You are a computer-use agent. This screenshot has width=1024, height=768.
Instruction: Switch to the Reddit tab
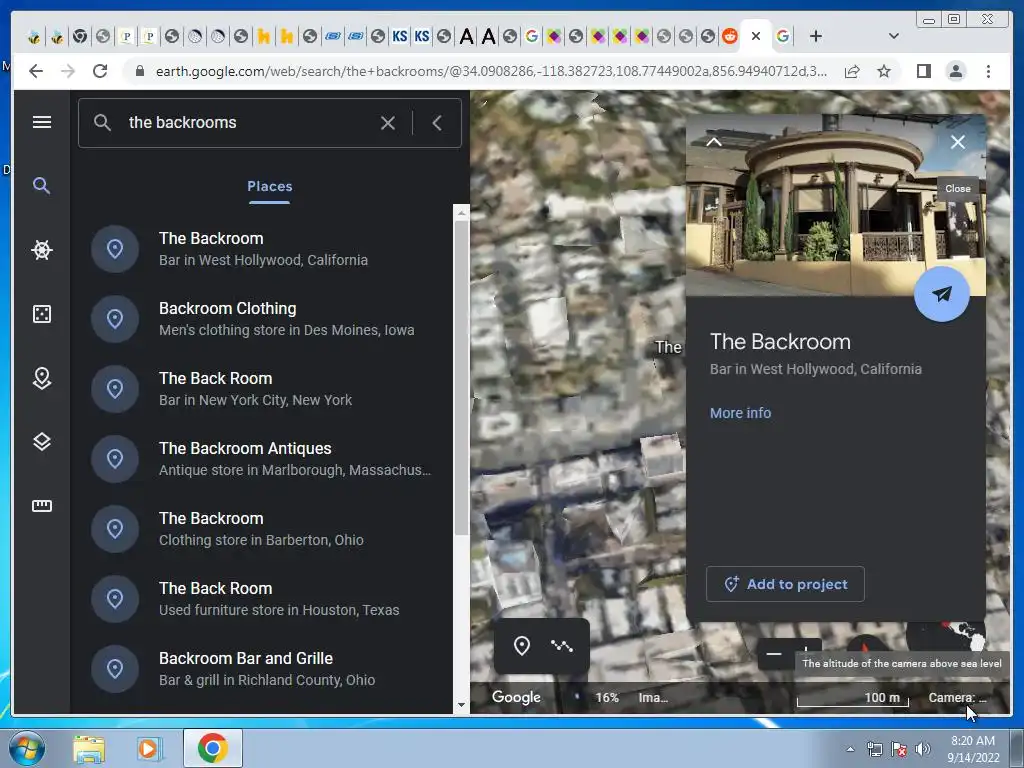point(729,36)
